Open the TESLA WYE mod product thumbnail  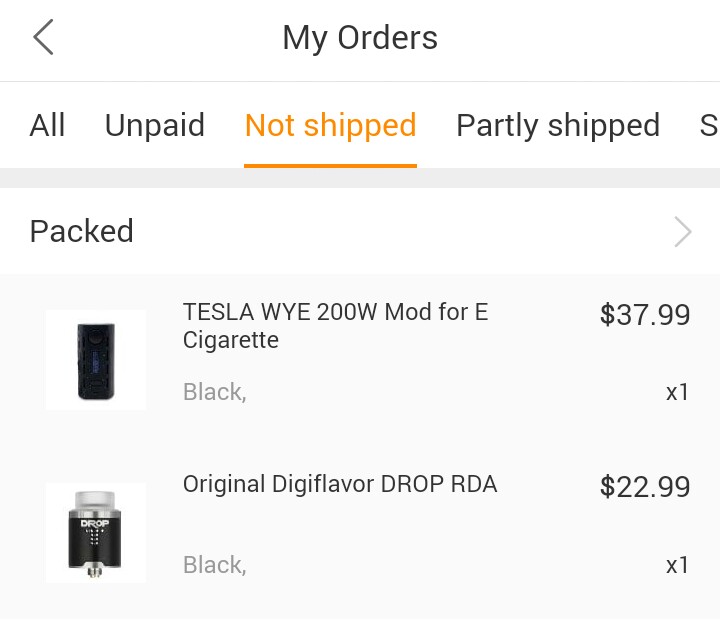pos(96,360)
